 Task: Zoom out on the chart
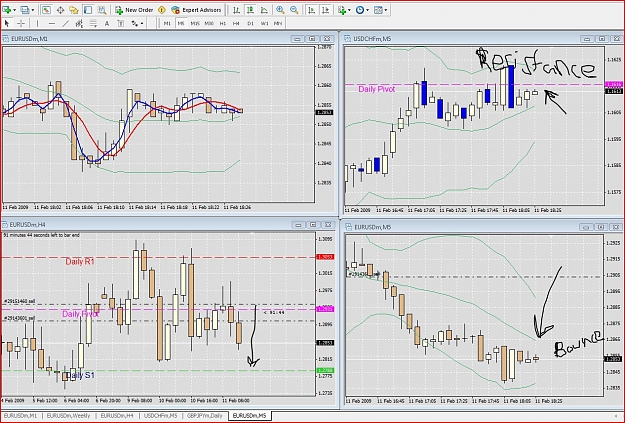pyautogui.click(x=294, y=10)
